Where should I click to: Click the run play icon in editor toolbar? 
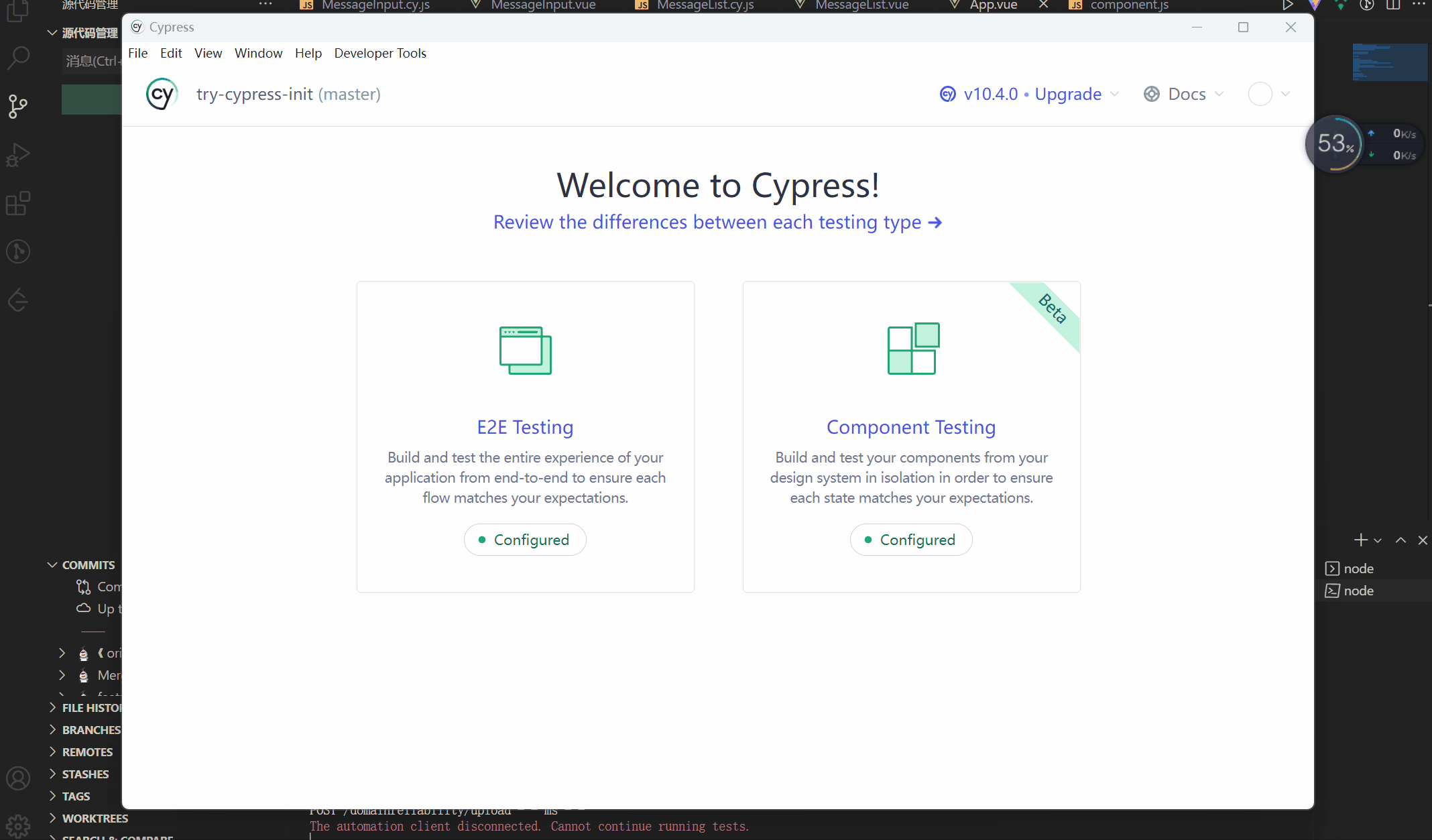1287,5
